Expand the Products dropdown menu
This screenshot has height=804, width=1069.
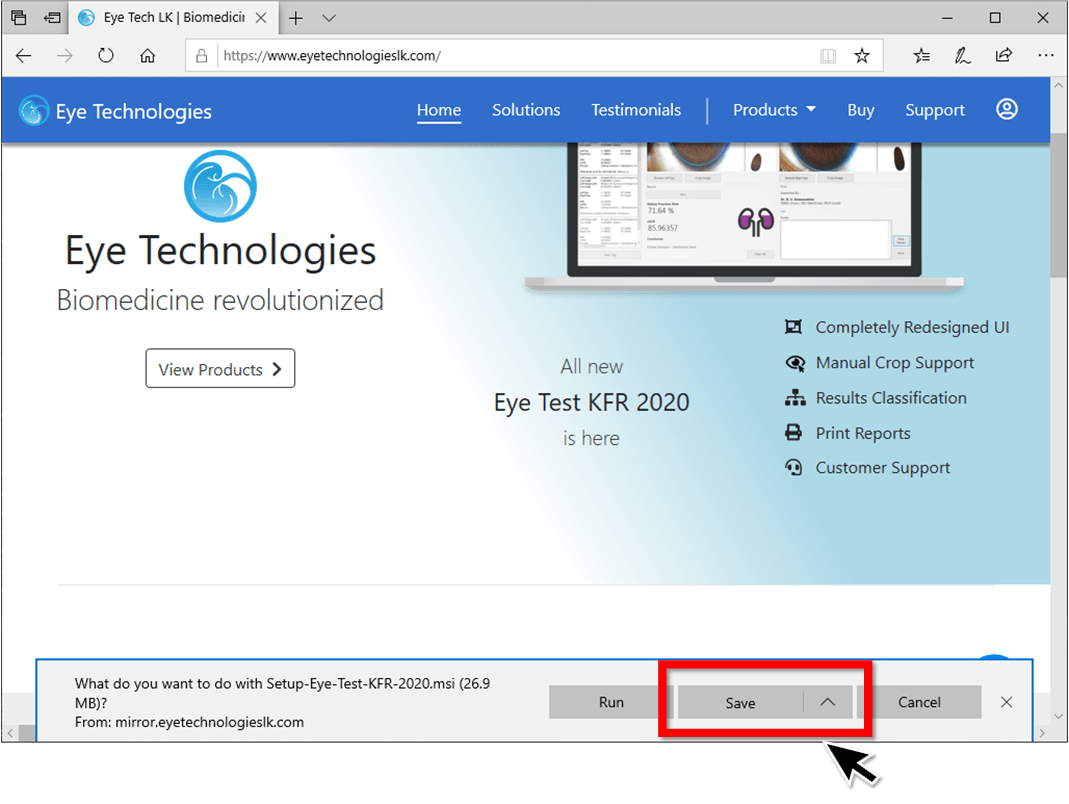[774, 110]
